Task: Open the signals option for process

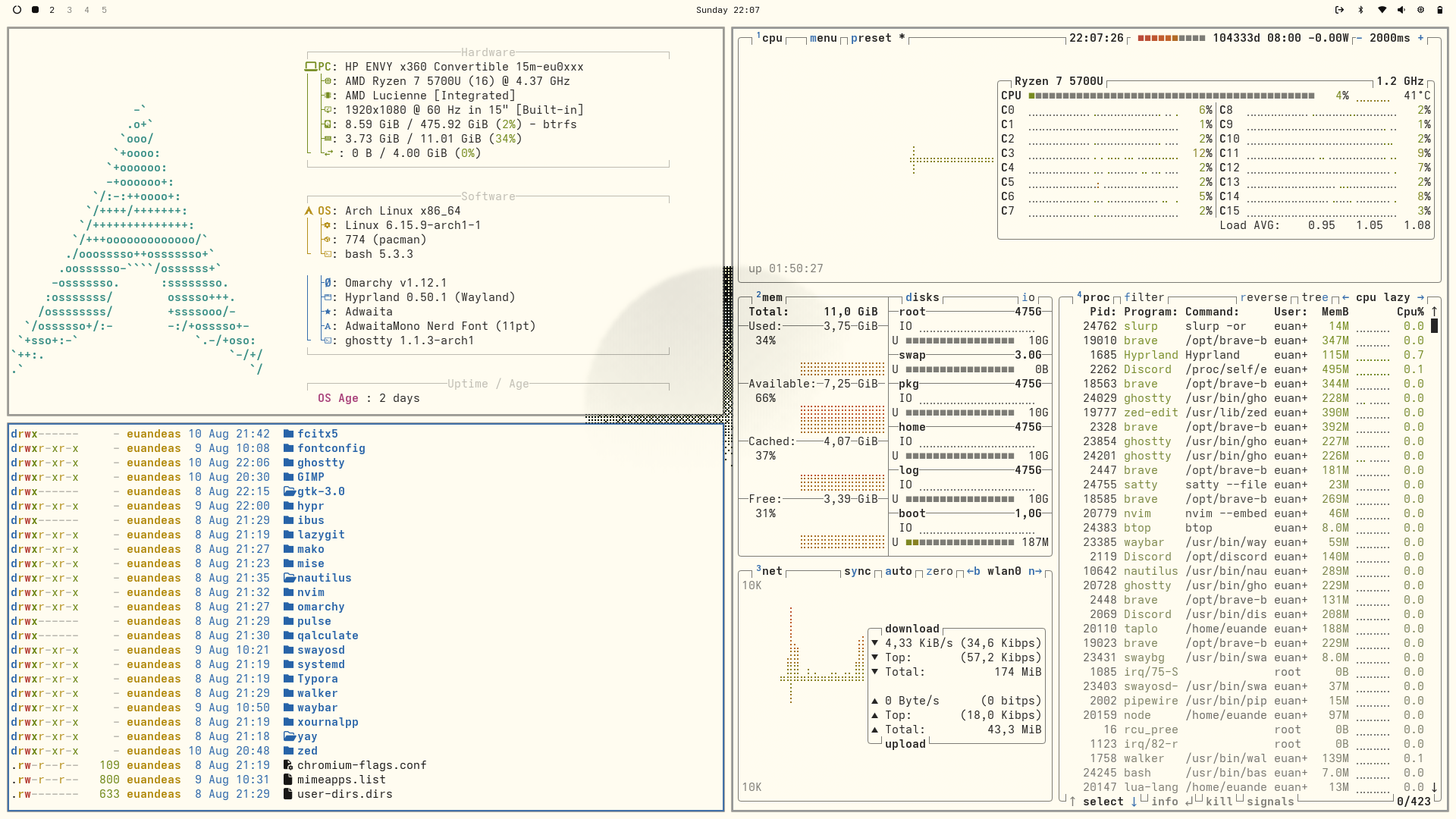Action: pos(1269,802)
